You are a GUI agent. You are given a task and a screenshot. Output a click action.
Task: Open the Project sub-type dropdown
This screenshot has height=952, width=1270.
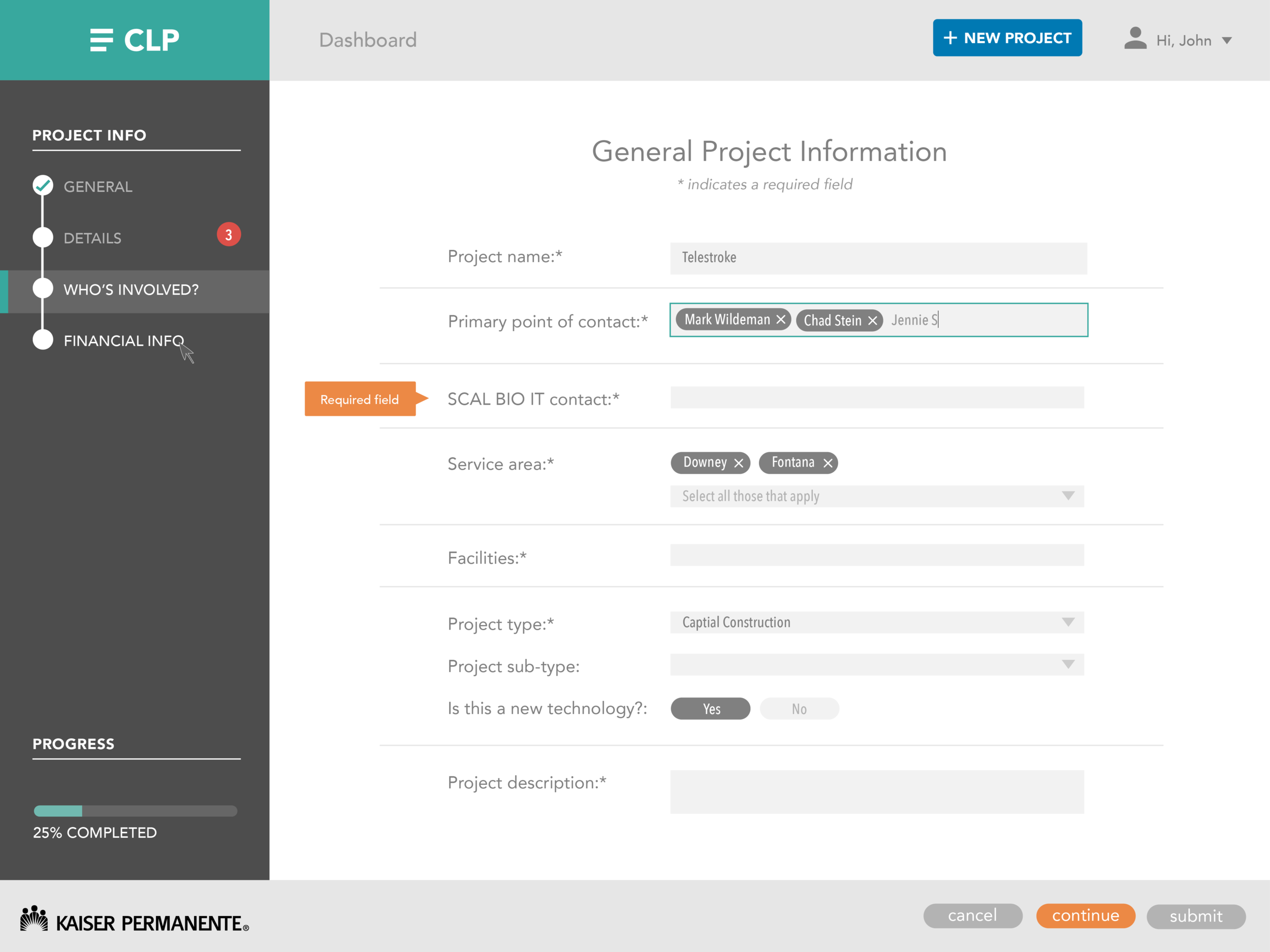click(x=877, y=665)
